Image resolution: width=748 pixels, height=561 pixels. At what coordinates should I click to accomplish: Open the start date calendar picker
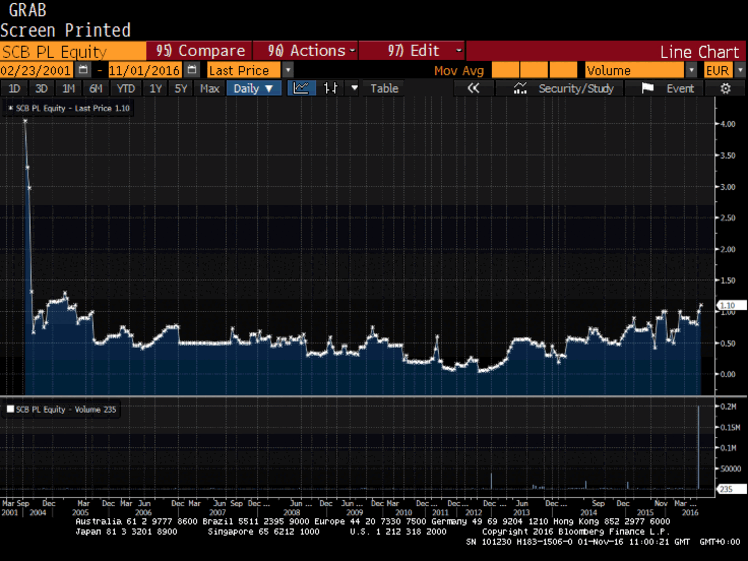(x=84, y=70)
